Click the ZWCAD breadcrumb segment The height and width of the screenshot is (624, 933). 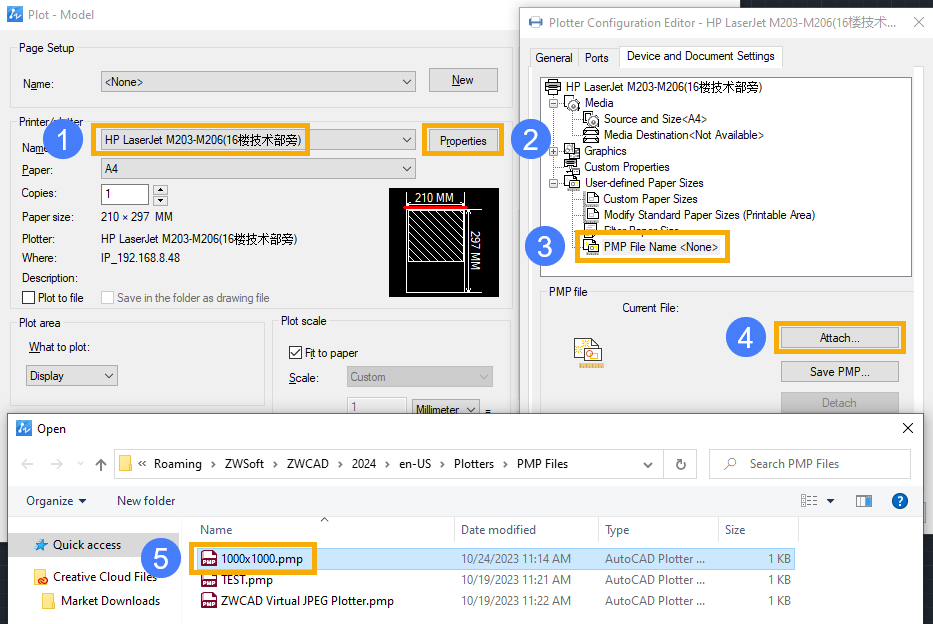pyautogui.click(x=308, y=464)
